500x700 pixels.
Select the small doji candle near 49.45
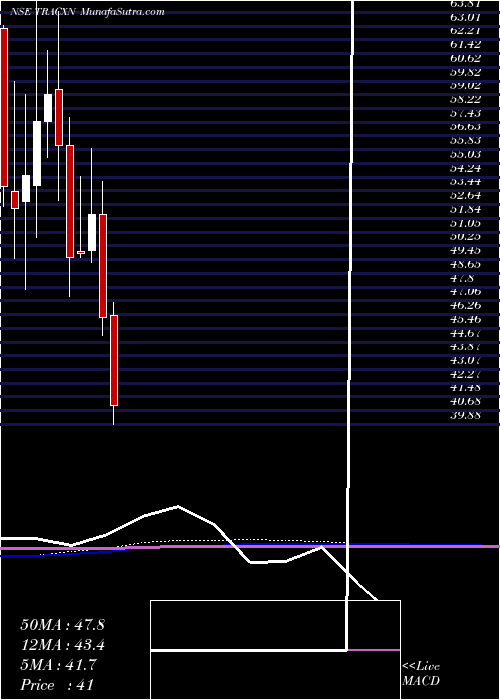coord(81,252)
